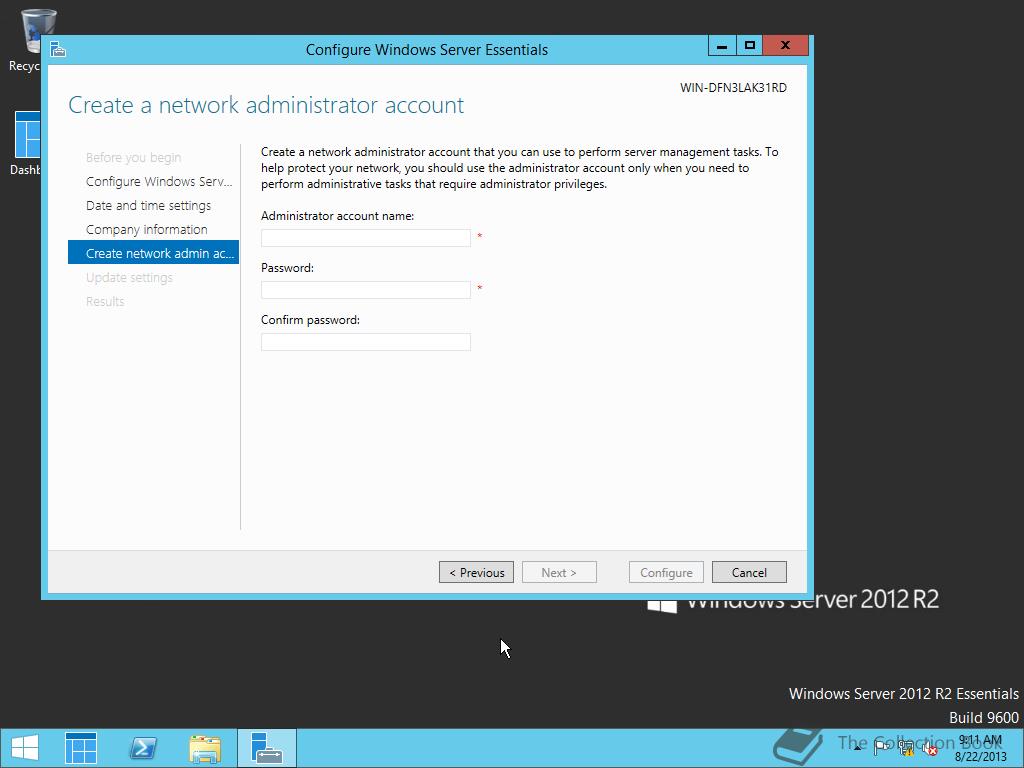The height and width of the screenshot is (768, 1024).
Task: Open File Explorer from taskbar
Action: 205,748
